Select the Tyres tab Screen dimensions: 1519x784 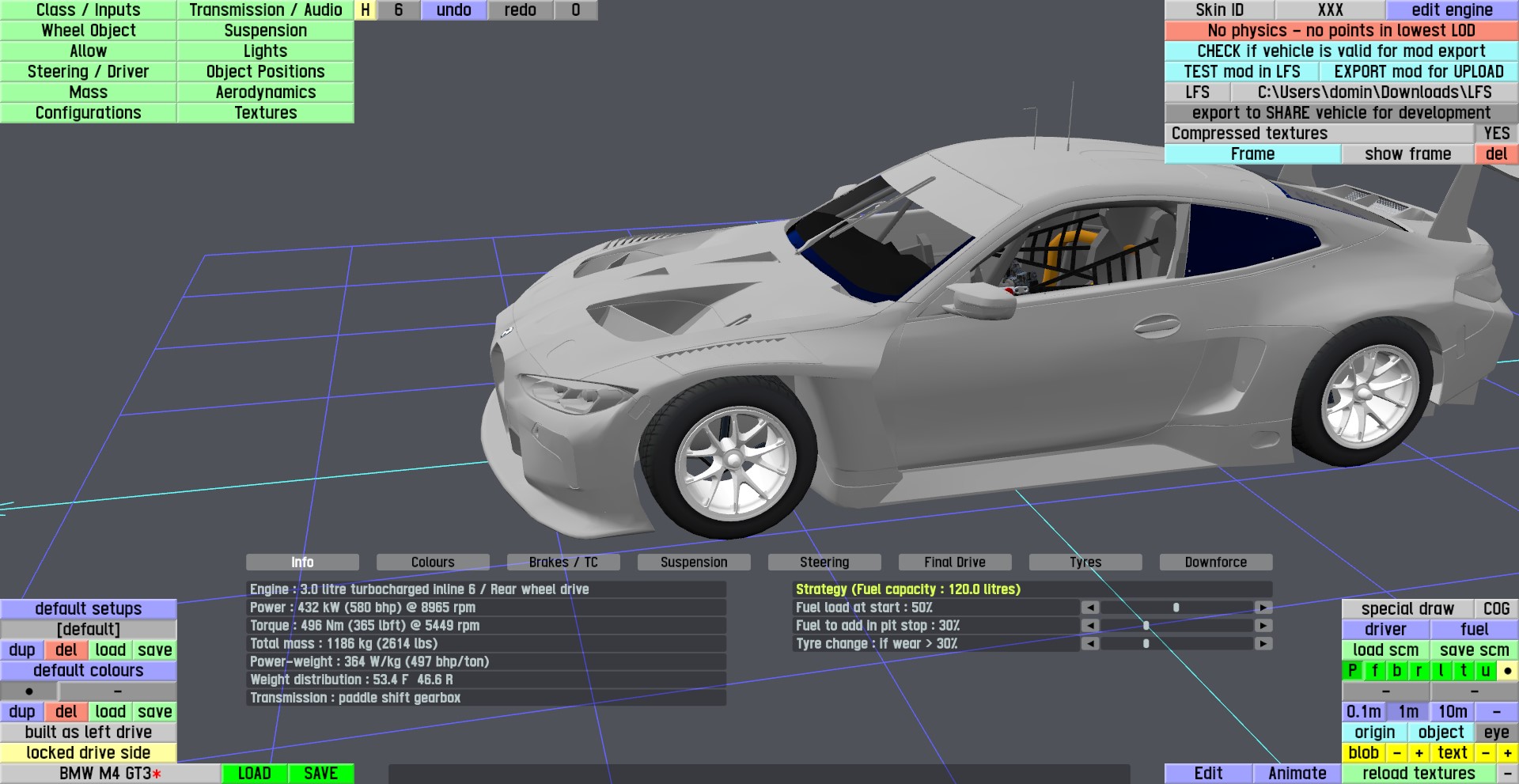coord(1085,562)
